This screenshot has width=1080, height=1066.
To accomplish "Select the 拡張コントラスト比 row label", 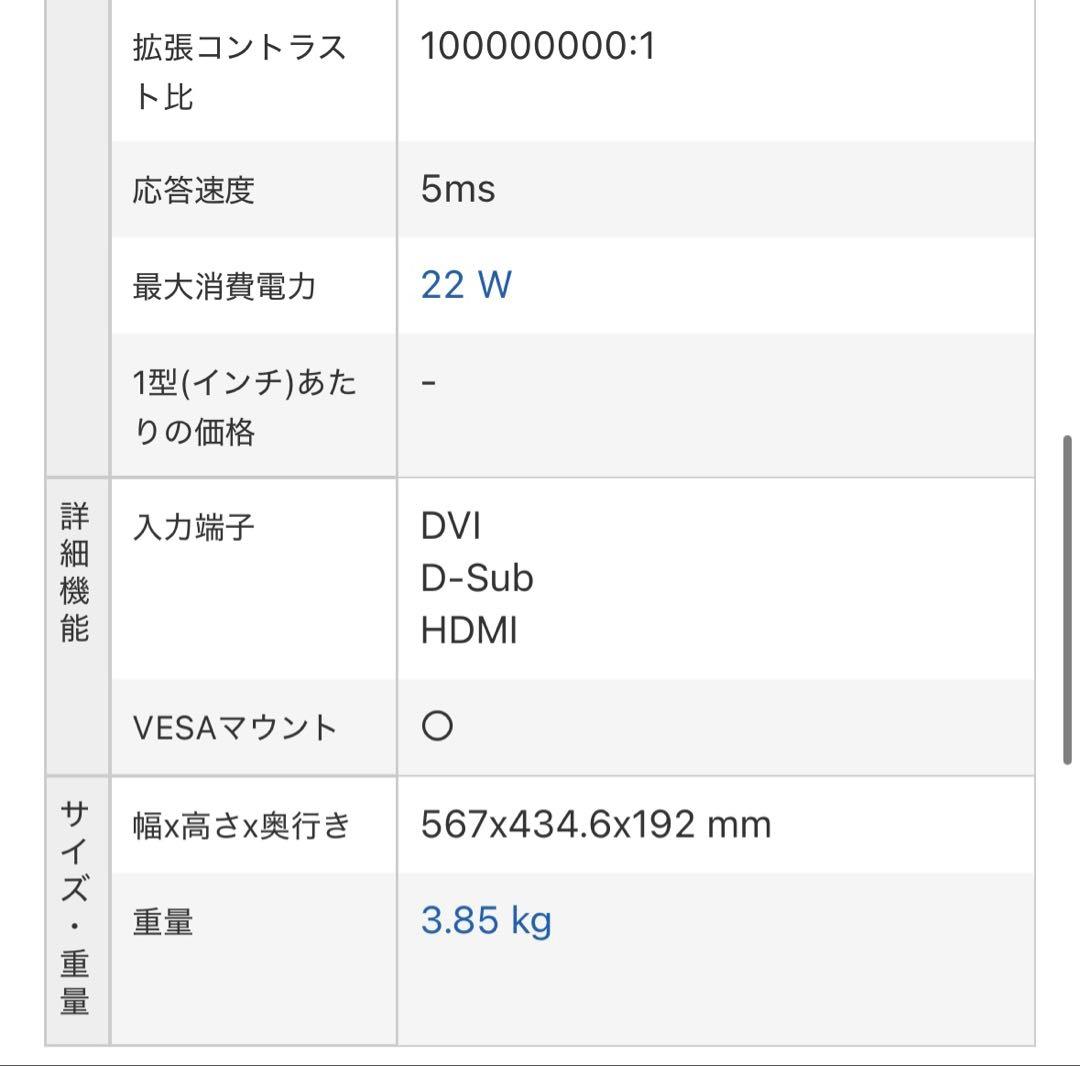I will (239, 72).
